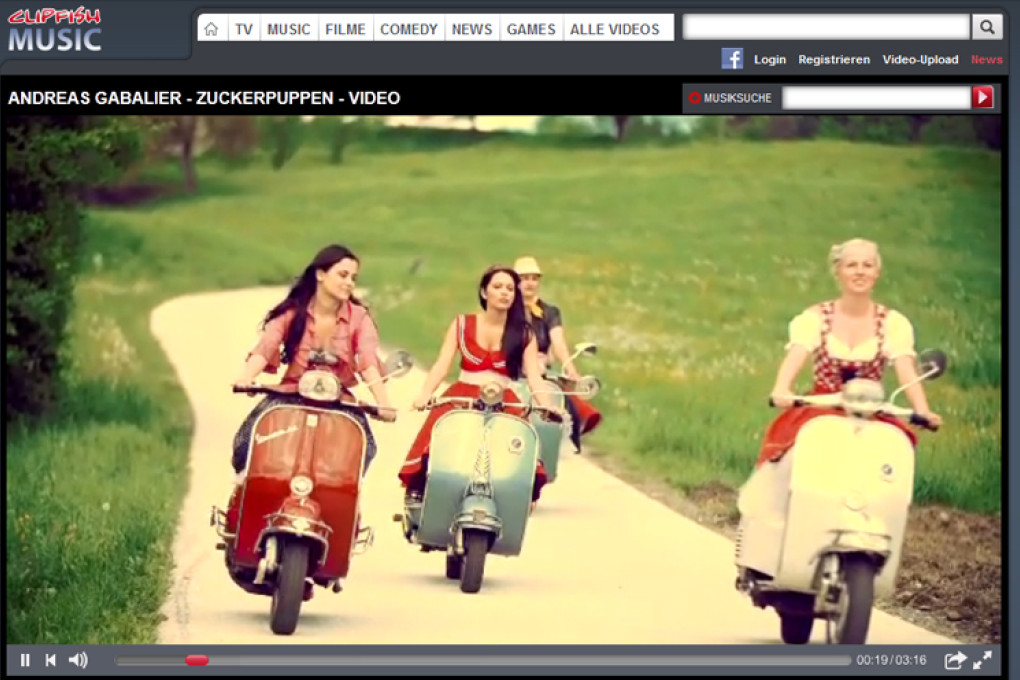Click the red News link
The height and width of the screenshot is (680, 1020).
pyautogui.click(x=986, y=60)
